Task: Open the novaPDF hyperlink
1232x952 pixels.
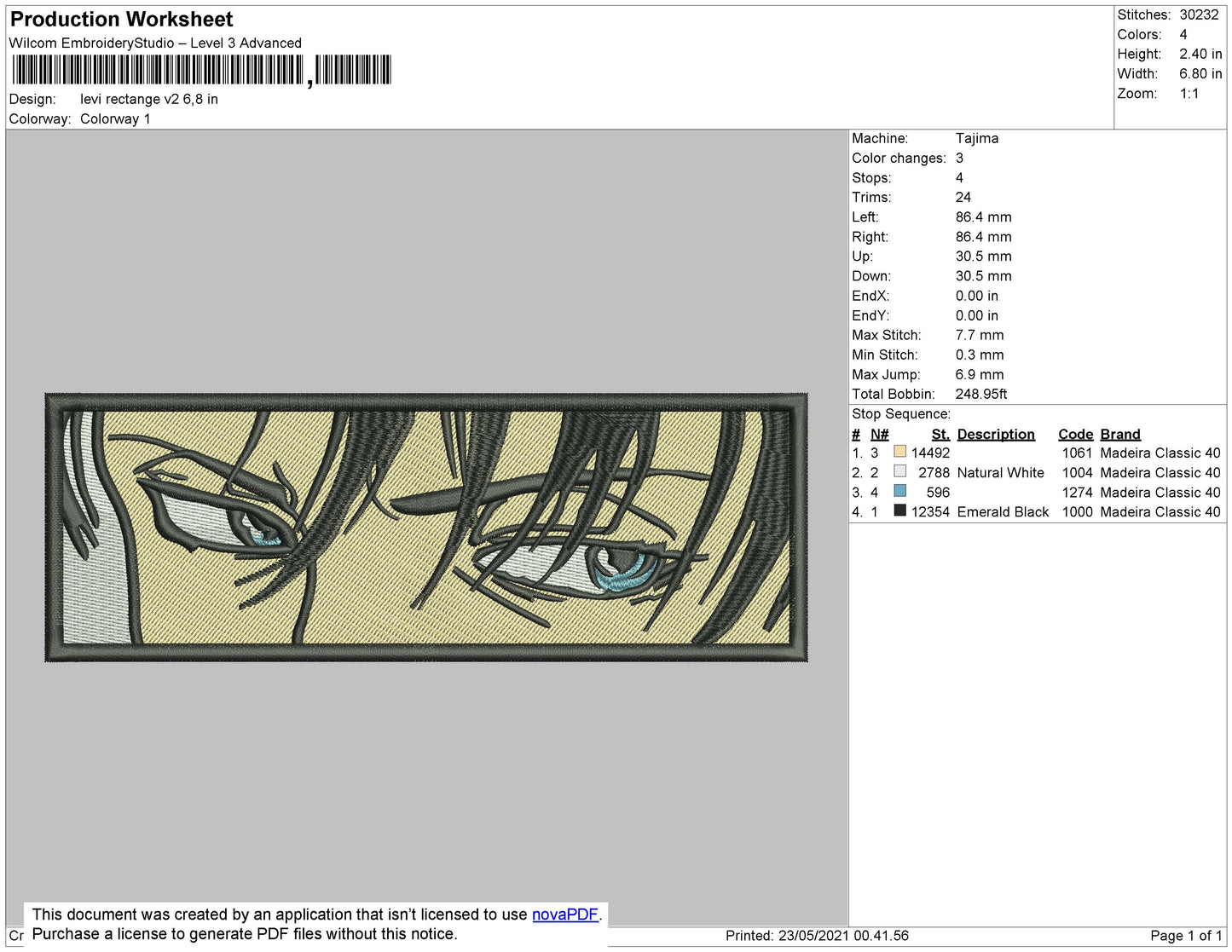Action: 565,914
